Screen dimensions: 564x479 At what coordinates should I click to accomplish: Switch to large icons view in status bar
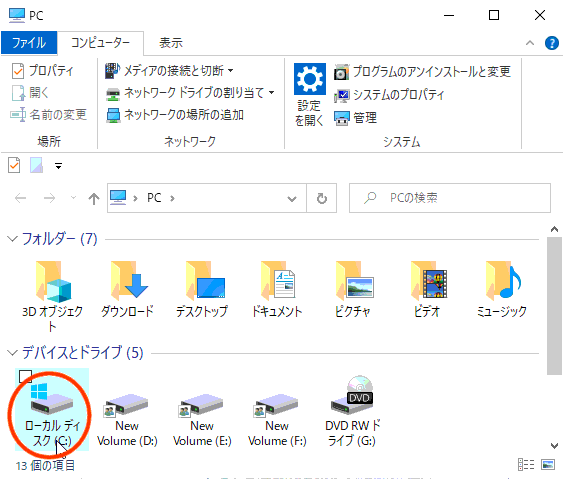click(548, 464)
